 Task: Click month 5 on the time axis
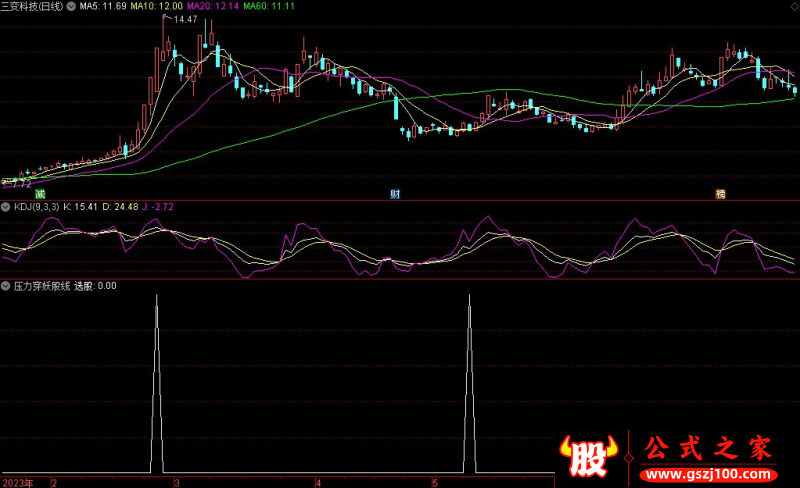point(435,482)
